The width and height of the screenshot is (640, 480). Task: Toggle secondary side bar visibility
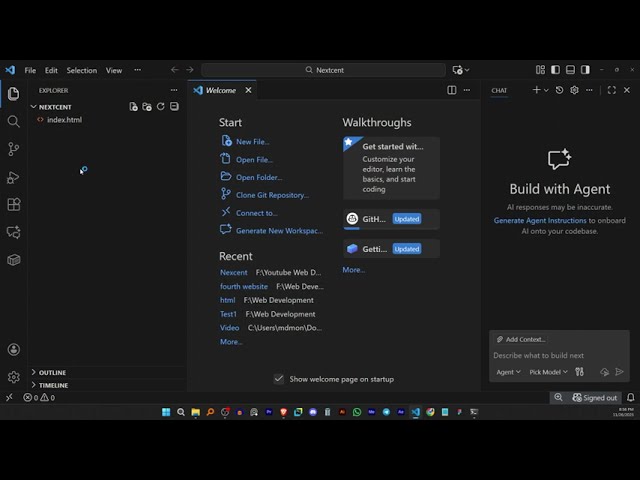585,70
